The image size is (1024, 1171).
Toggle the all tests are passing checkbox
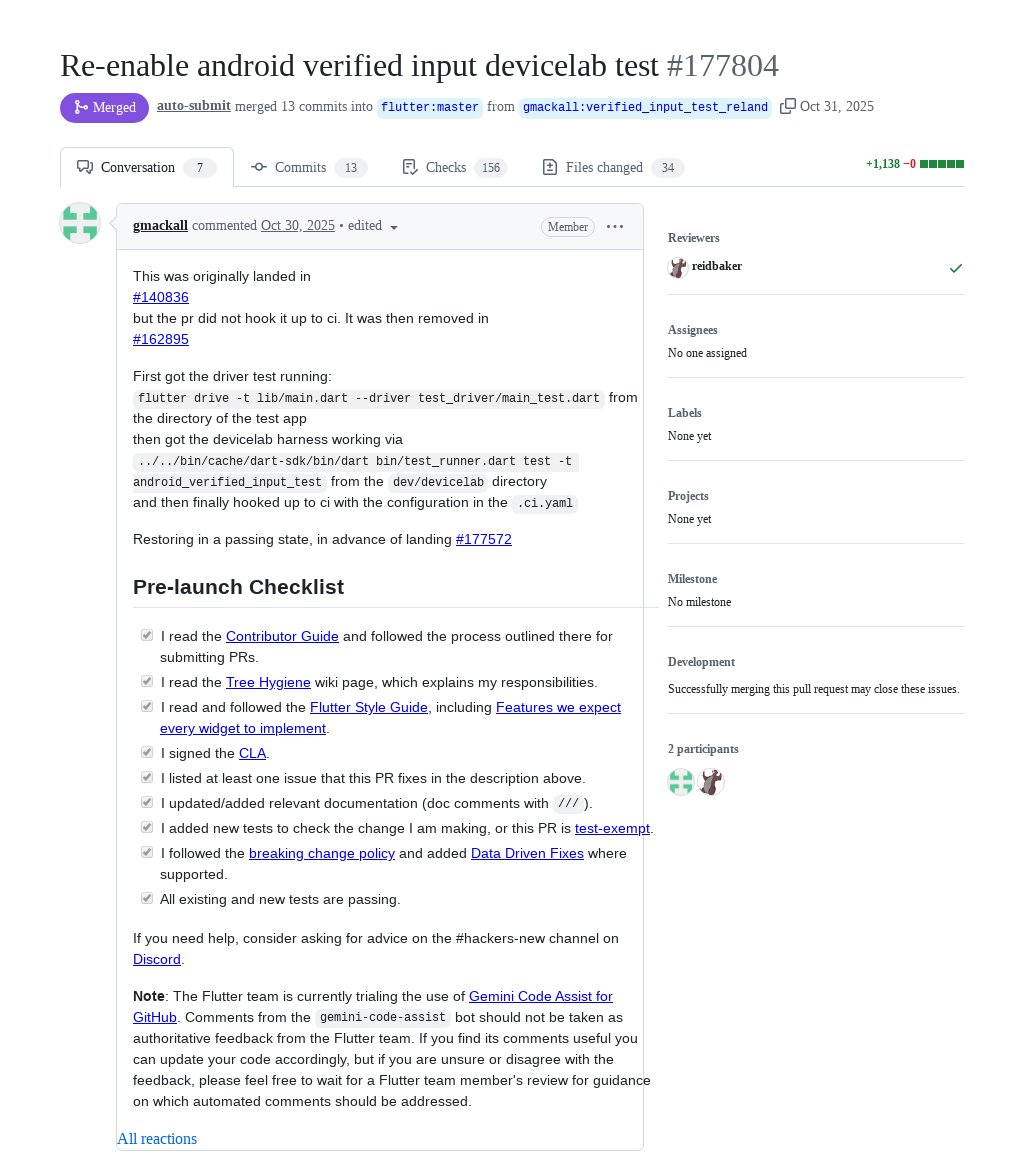tap(147, 898)
